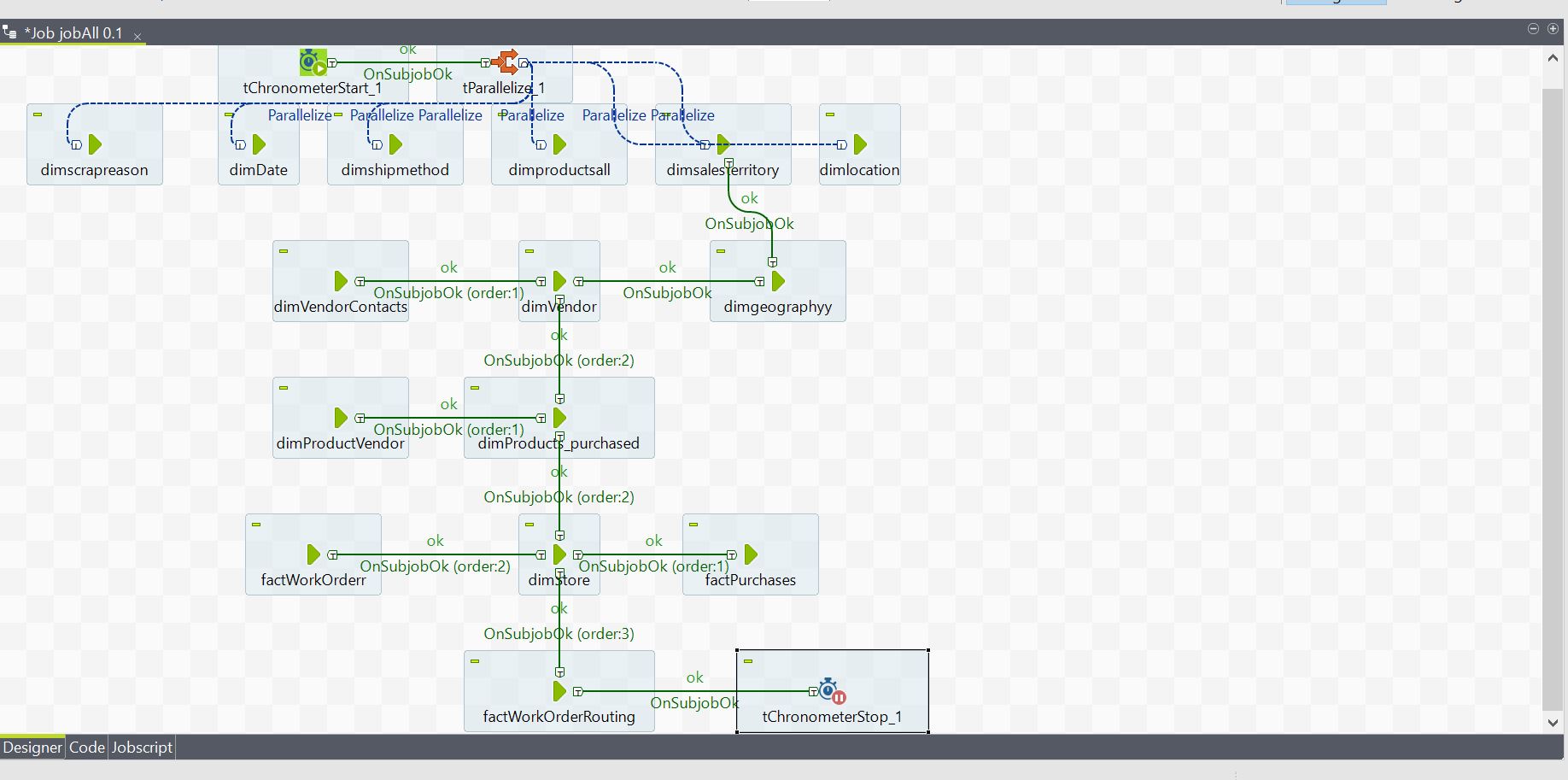Collapse the dimProductVendor subjob box
1568x780 pixels.
[x=284, y=388]
